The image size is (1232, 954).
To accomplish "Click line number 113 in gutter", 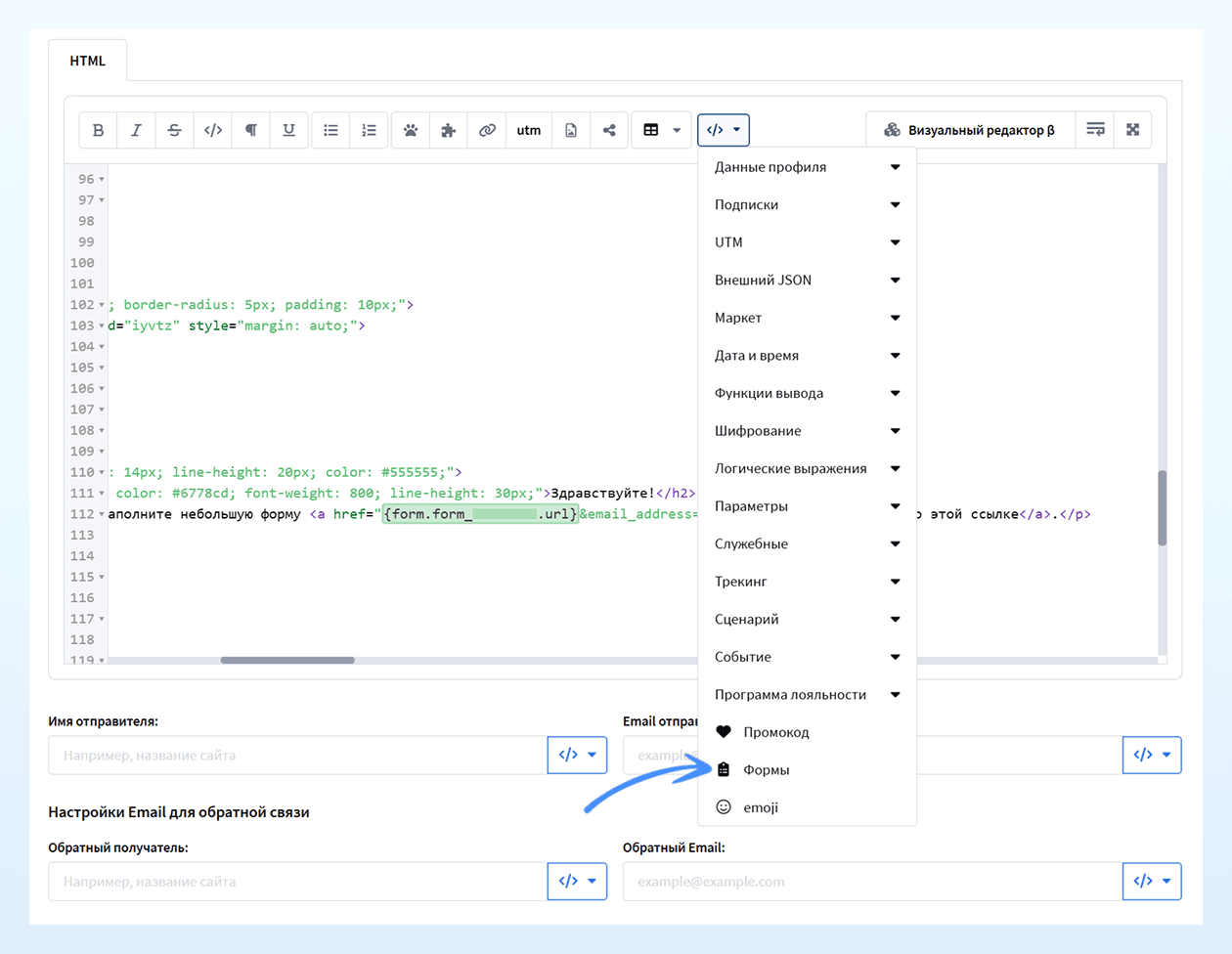I will click(x=82, y=535).
